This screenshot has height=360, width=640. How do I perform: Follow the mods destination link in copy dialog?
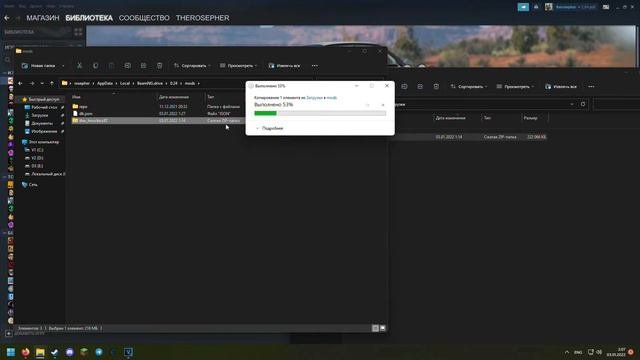point(332,98)
